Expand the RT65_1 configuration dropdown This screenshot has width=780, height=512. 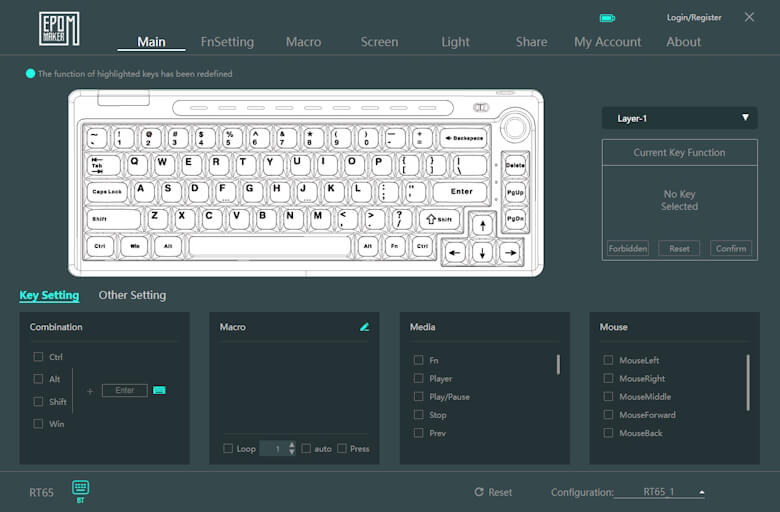pyautogui.click(x=701, y=492)
